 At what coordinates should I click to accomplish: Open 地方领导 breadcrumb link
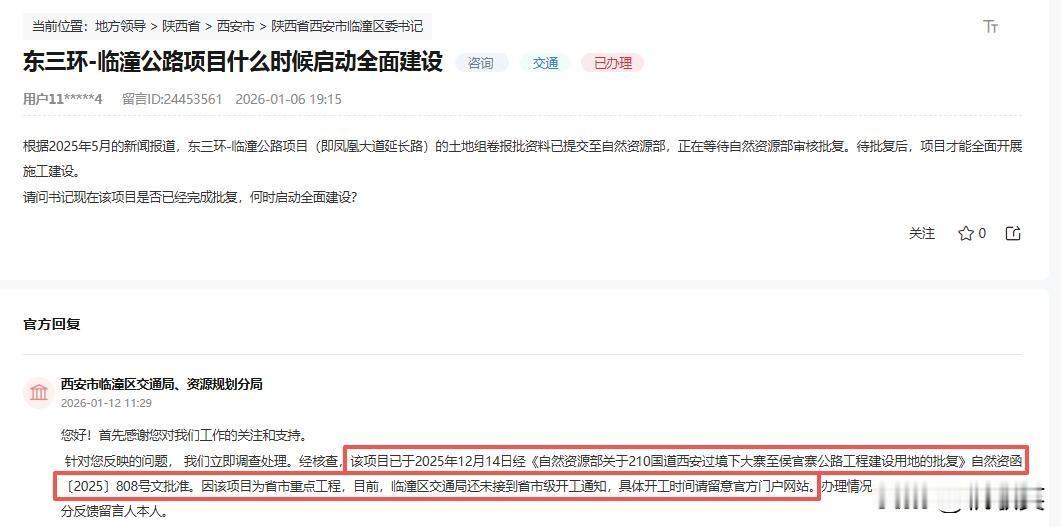pyautogui.click(x=120, y=26)
